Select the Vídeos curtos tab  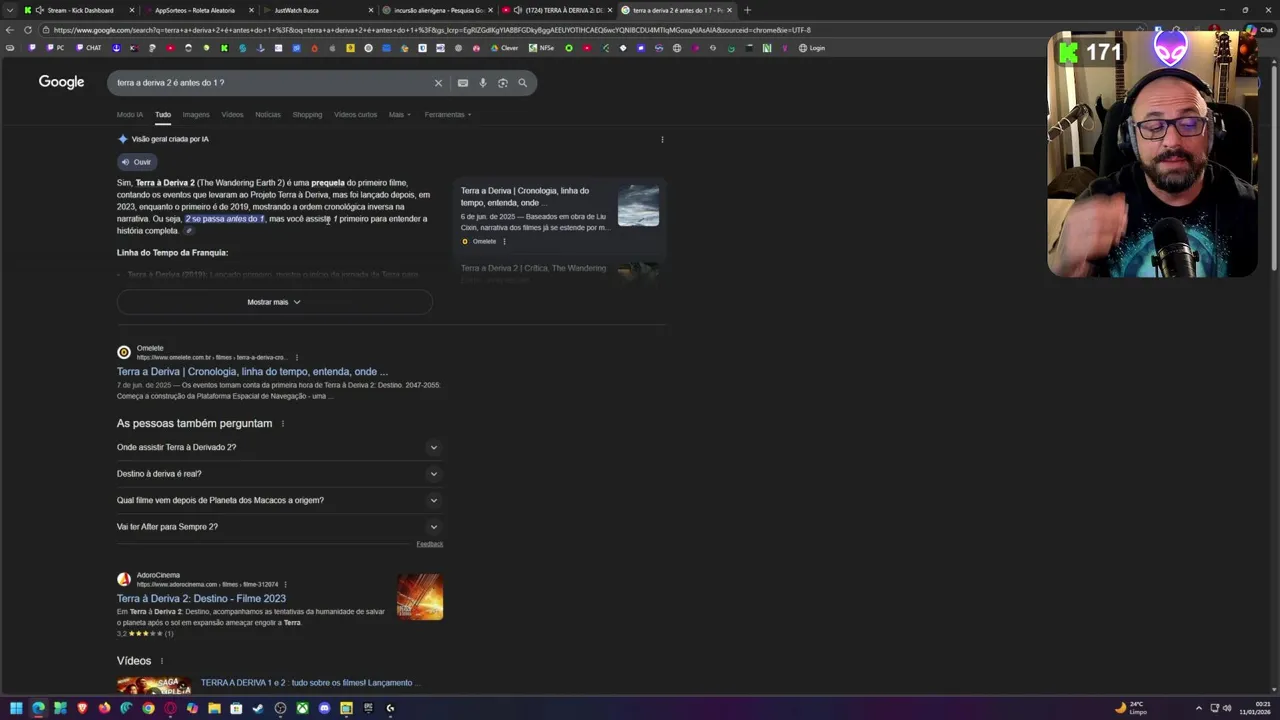click(x=356, y=114)
